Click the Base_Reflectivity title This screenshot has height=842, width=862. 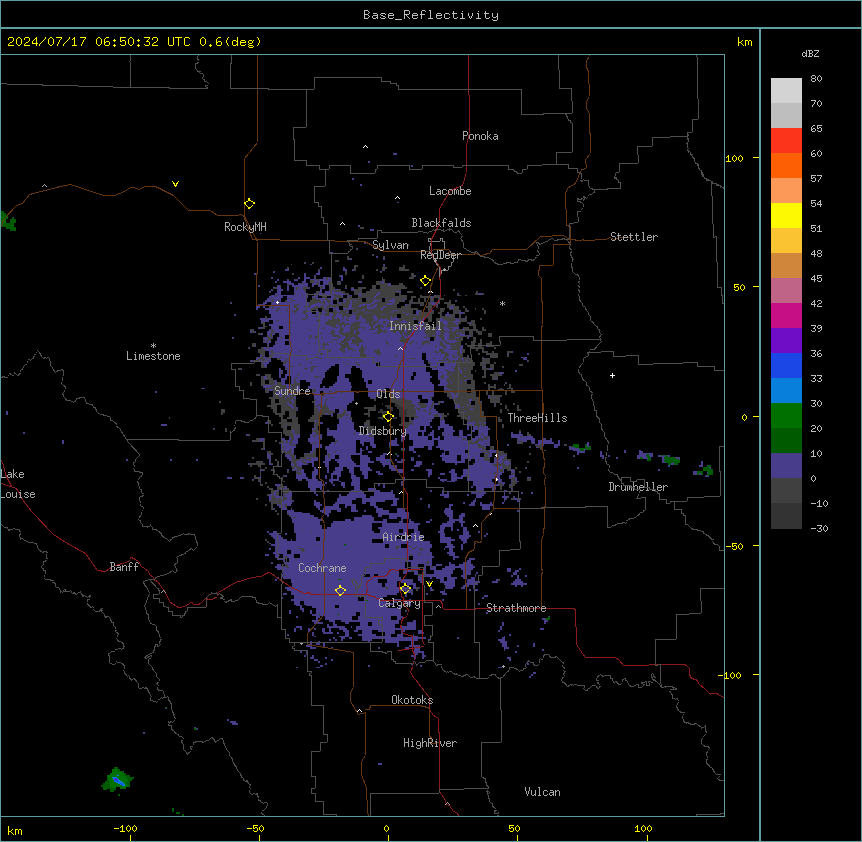431,15
